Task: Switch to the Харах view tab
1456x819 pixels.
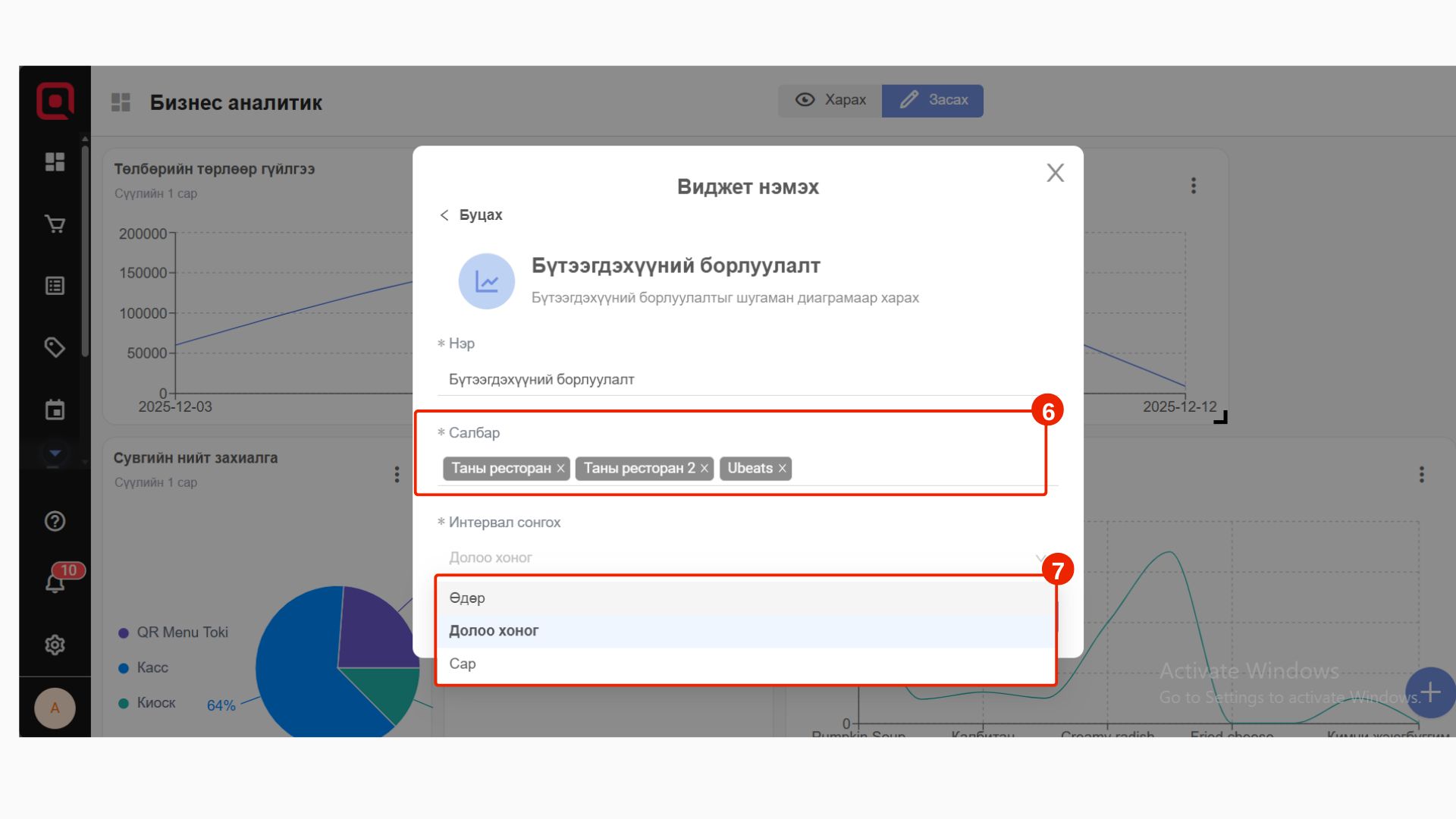Action: click(830, 100)
